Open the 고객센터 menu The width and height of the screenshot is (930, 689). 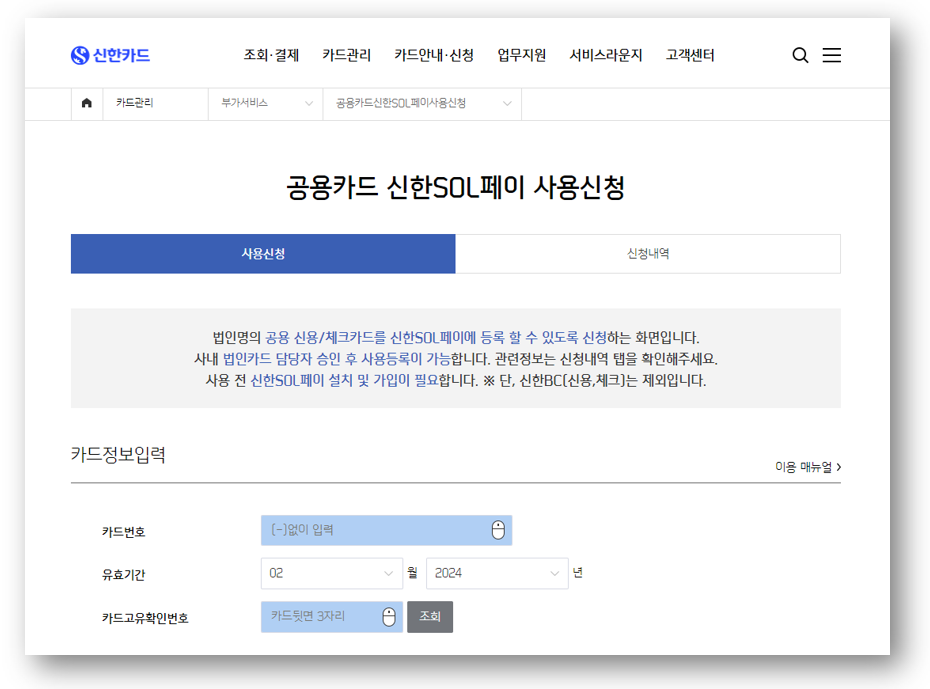690,55
